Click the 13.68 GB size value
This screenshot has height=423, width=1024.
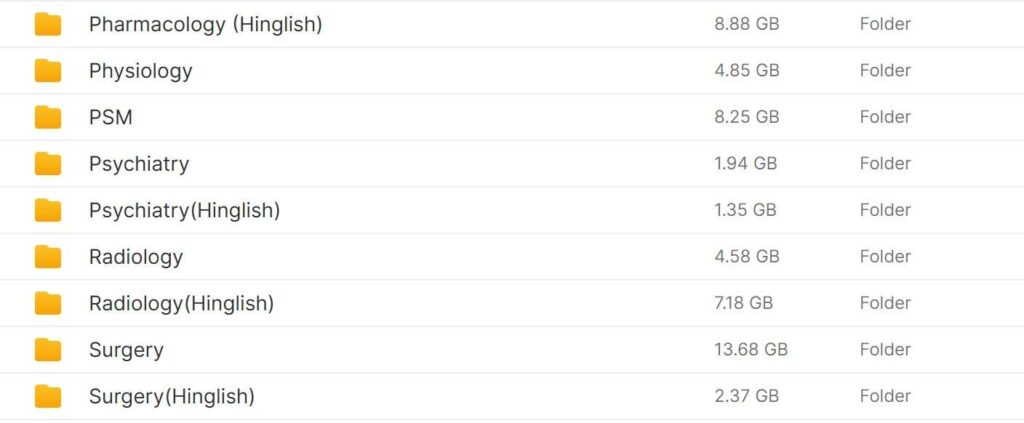click(750, 350)
